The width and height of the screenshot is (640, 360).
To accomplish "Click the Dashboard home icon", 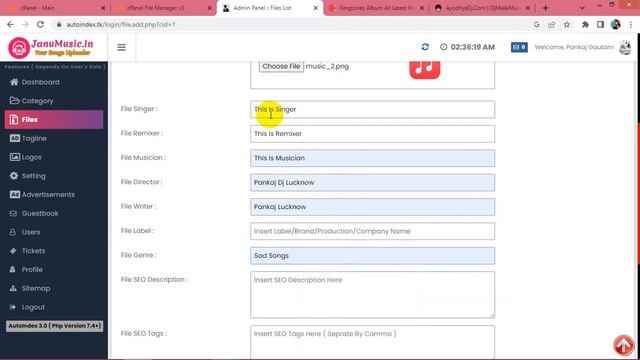I will tap(14, 82).
